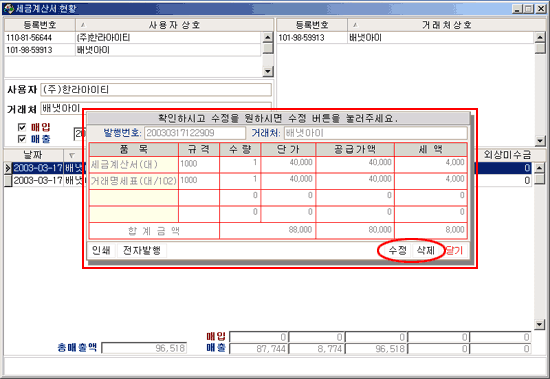The image size is (550, 379).
Task: Click the 날짜 column header
Action: click(33, 155)
